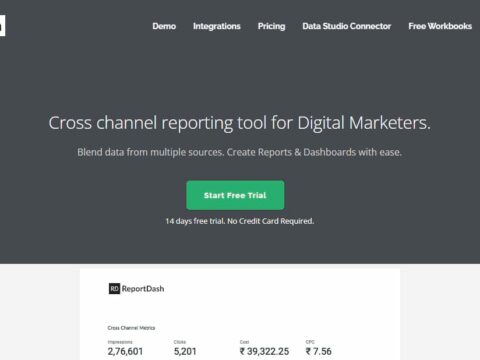Click the 'Cross Channel Metrics' heading
The width and height of the screenshot is (480, 360).
point(131,328)
